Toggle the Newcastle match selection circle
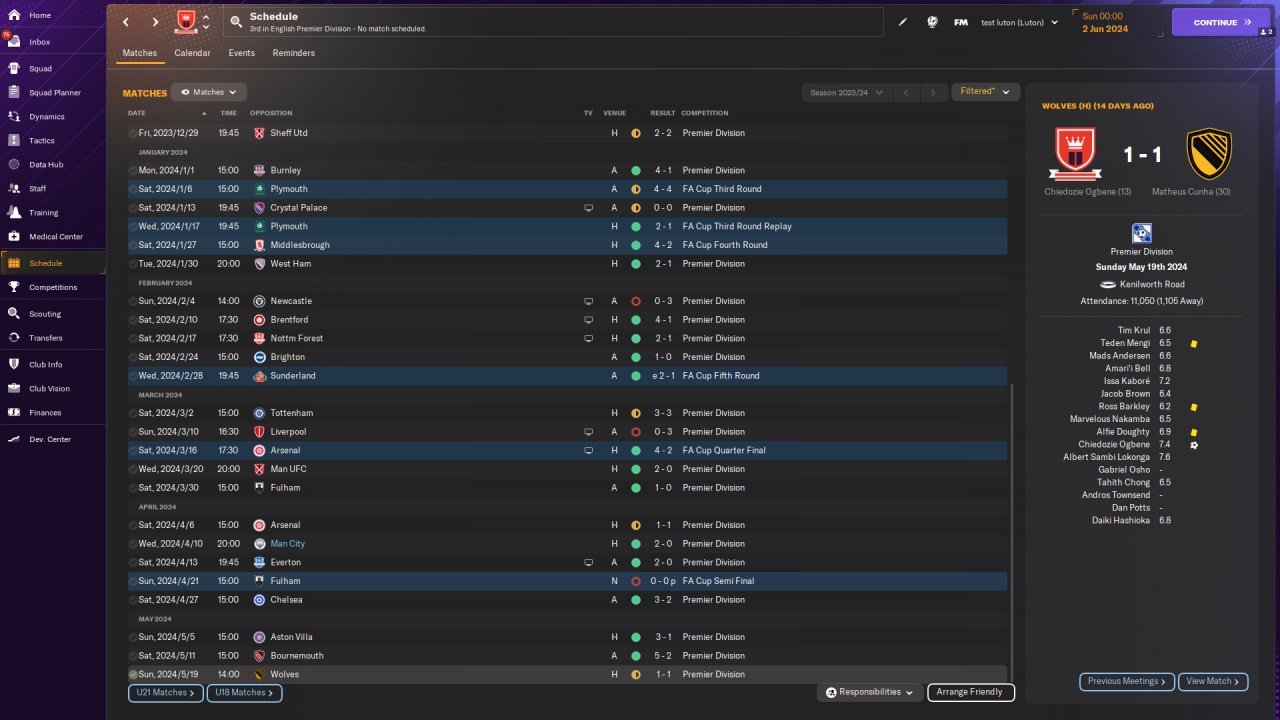1280x720 pixels. click(x=133, y=301)
